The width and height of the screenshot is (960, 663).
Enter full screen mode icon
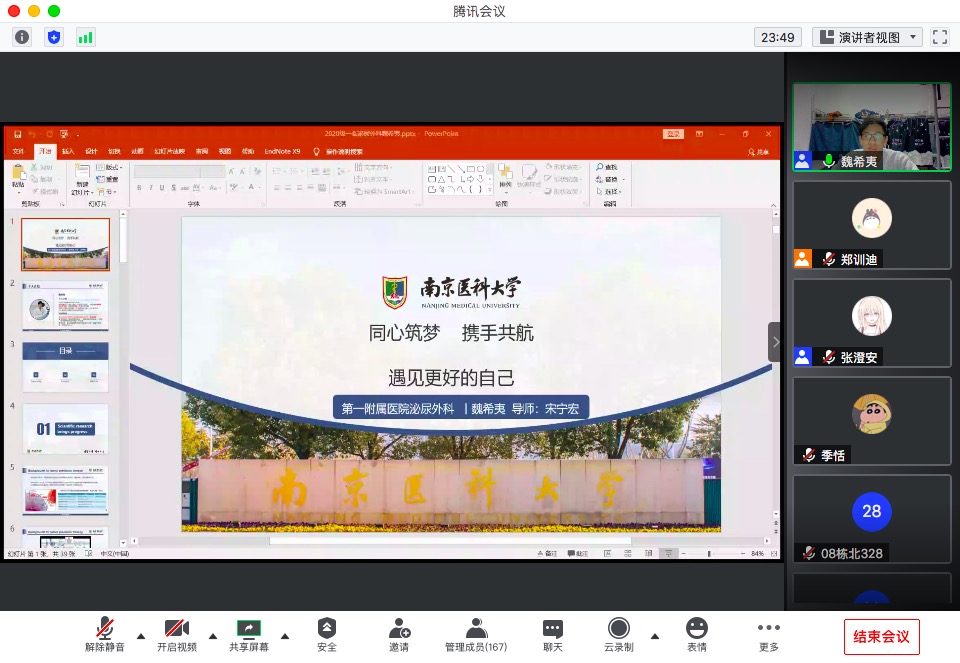coord(939,37)
